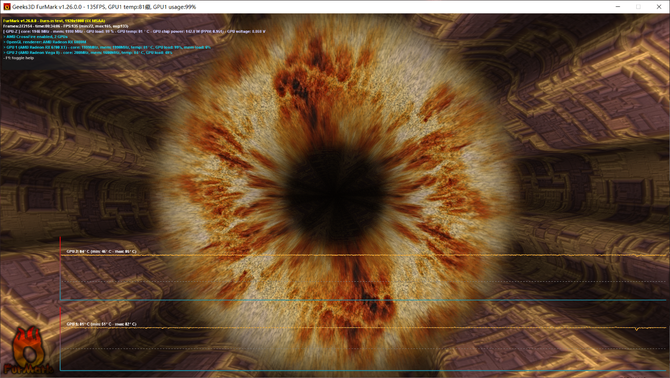Click the GPU 2 temperature graph label
670x378 pixels.
click(x=101, y=252)
